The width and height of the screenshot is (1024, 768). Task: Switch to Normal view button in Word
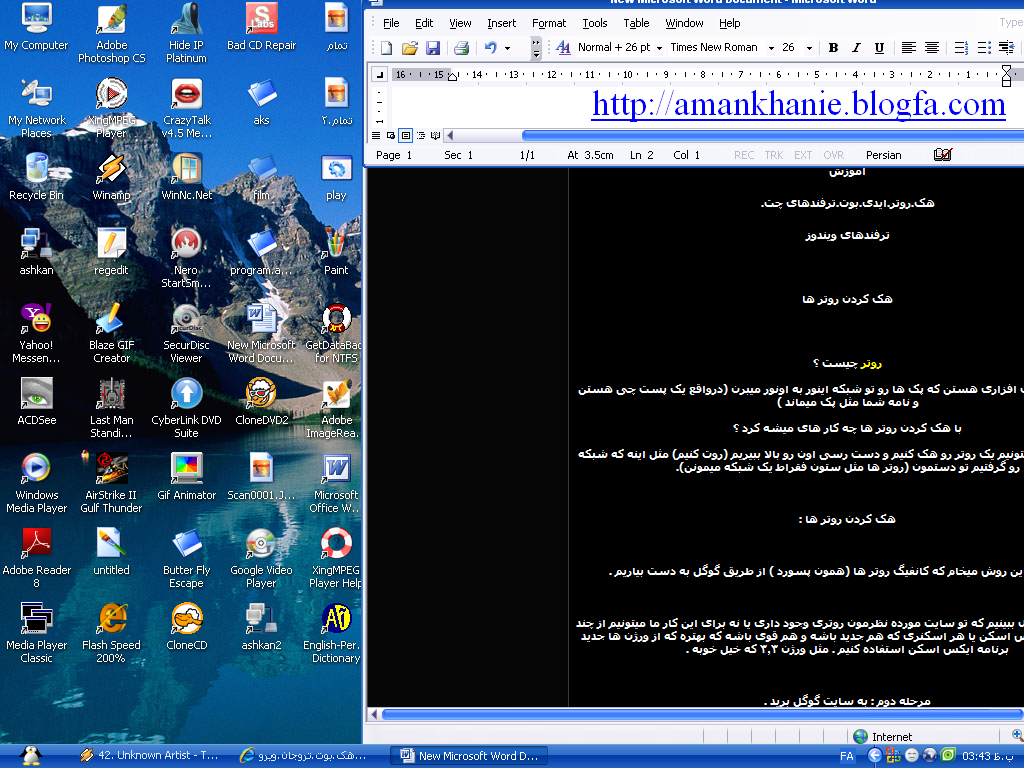[x=376, y=135]
